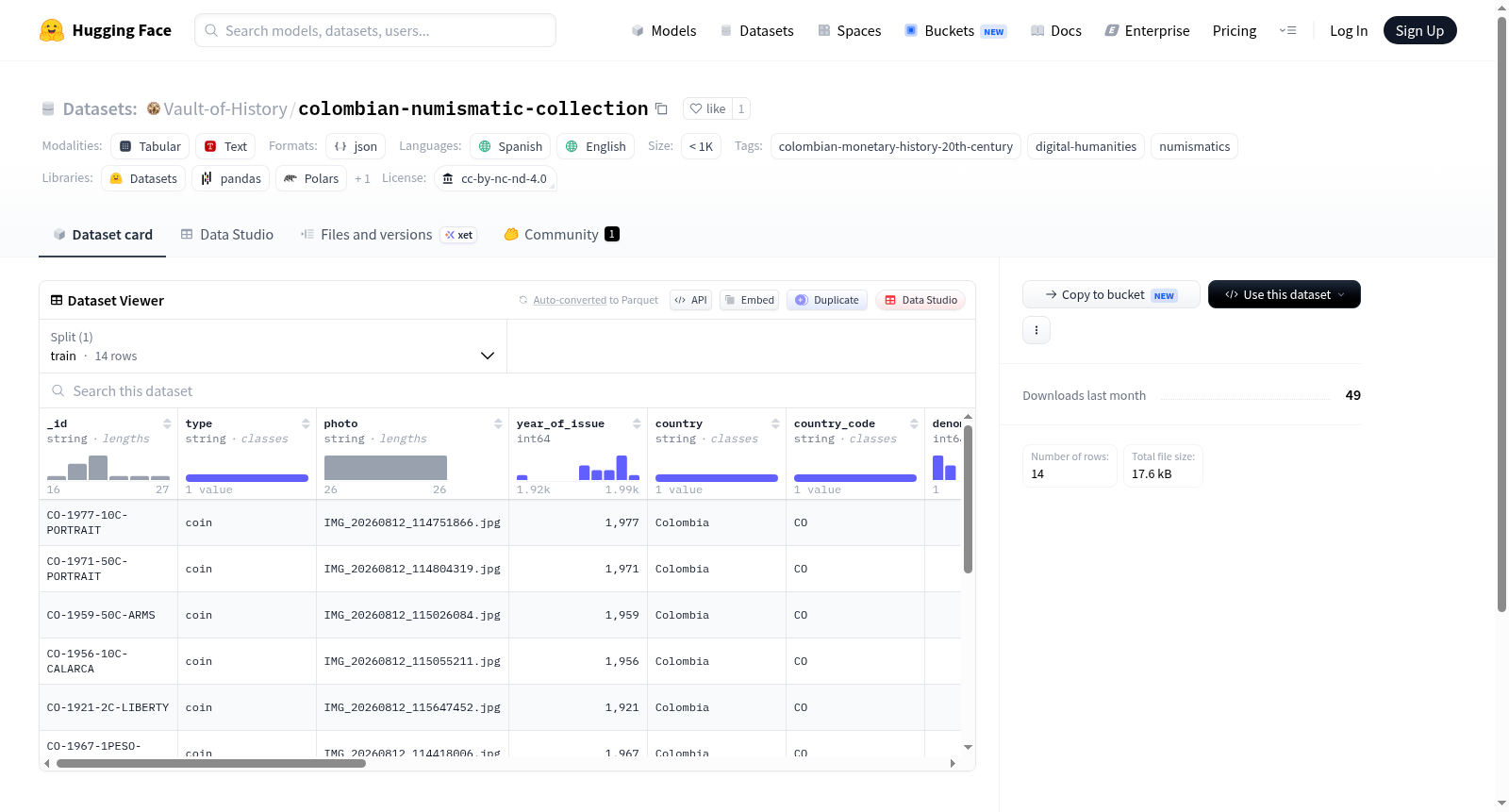The image size is (1509, 812).
Task: Click the sort icon on _id column
Action: tap(167, 423)
